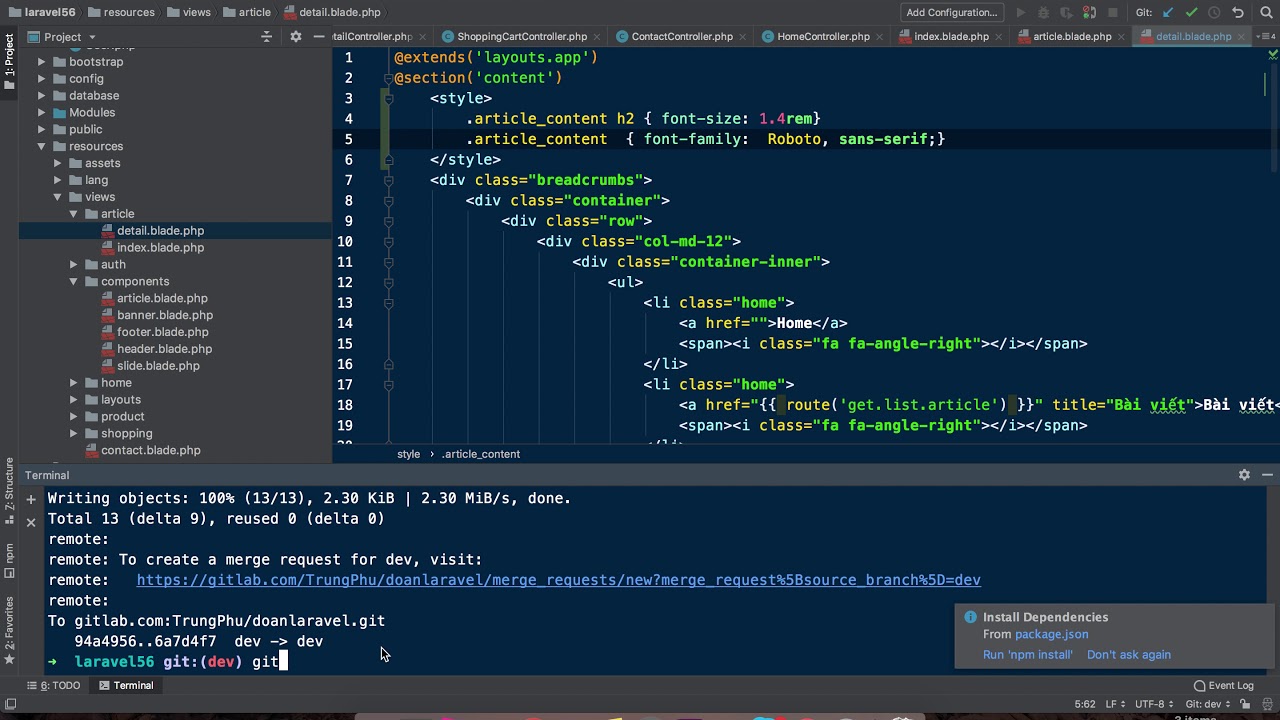Open the GitLab merge request link
The width and height of the screenshot is (1280, 720).
[x=558, y=580]
